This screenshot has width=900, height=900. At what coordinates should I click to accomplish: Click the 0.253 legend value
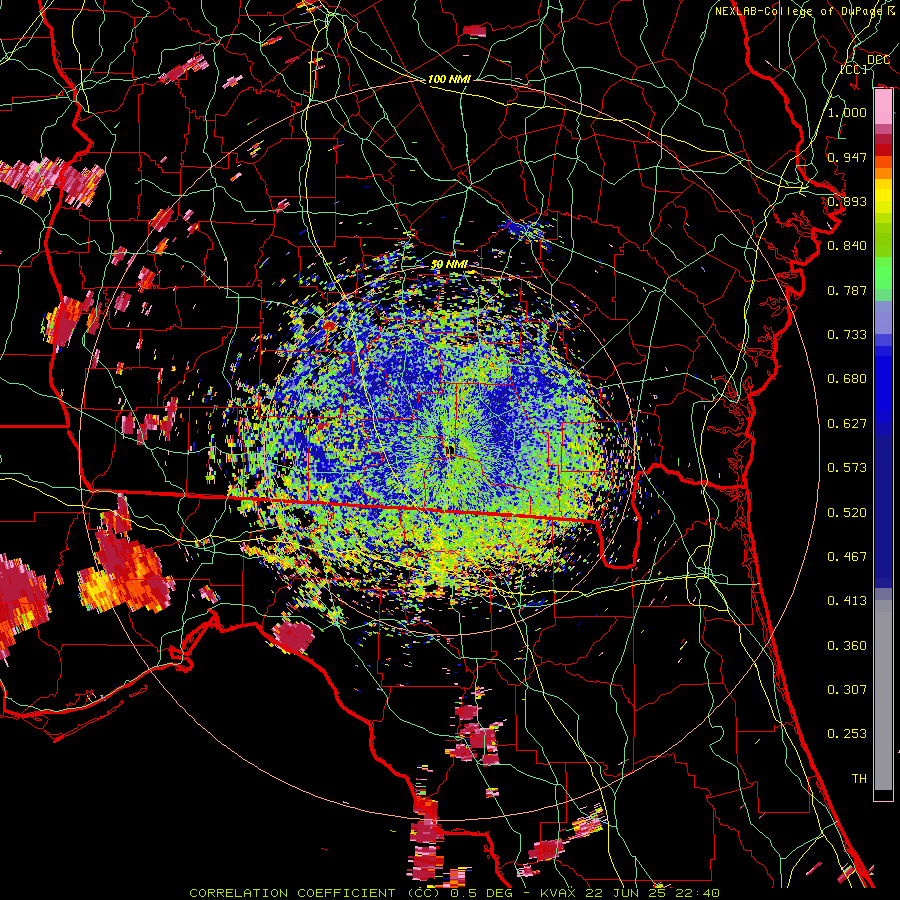(847, 734)
